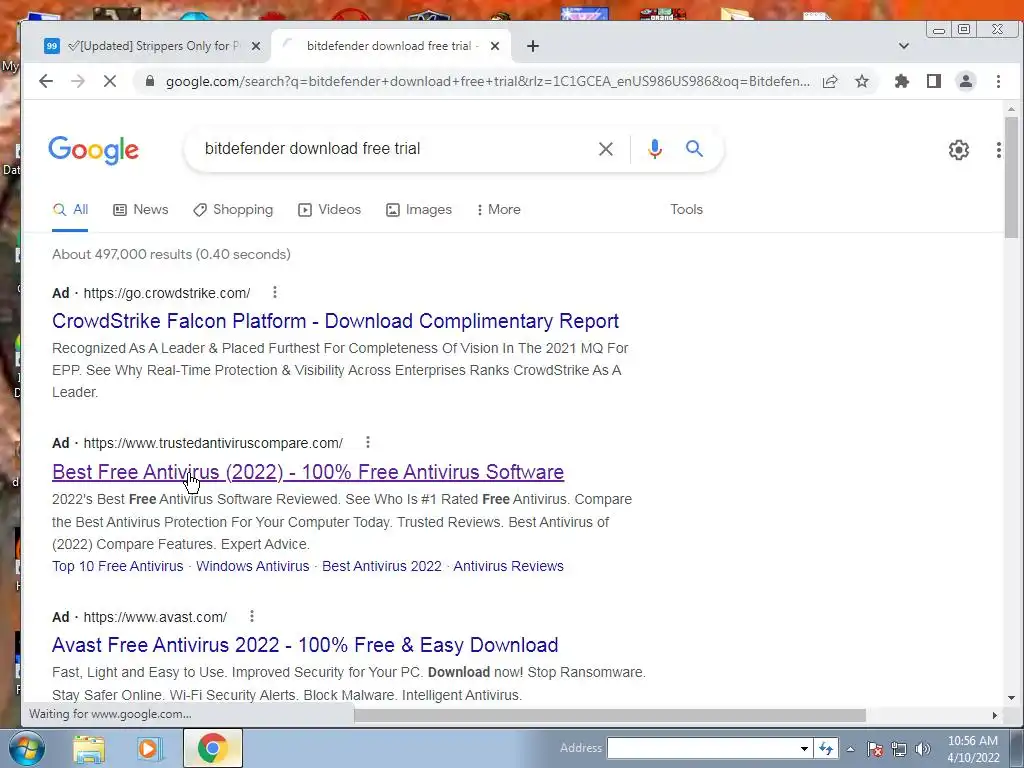Expand the More search categories
This screenshot has height=768, width=1024.
tap(498, 210)
